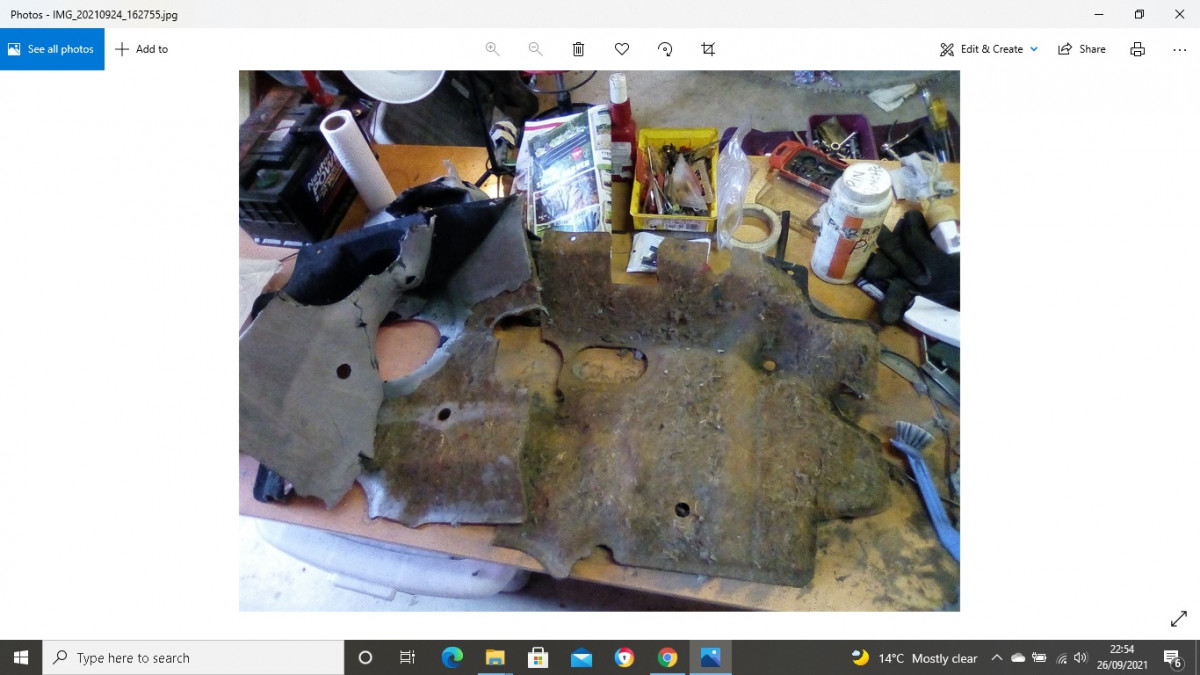
Task: Check the 14°C Mostly clear weather widget
Action: pos(915,657)
